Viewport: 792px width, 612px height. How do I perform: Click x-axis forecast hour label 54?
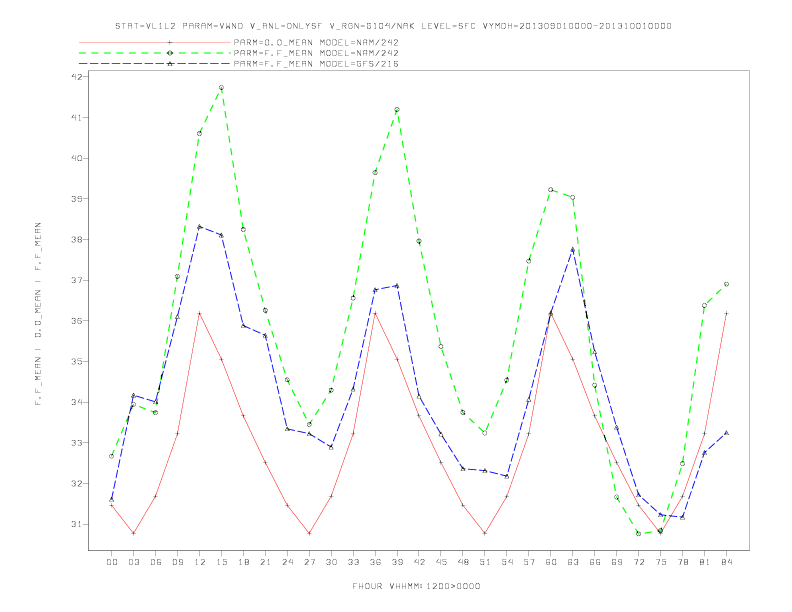point(507,562)
